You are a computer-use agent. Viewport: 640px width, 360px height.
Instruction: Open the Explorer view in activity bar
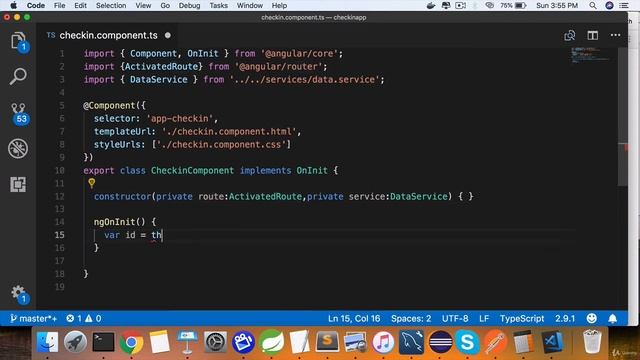tap(18, 41)
